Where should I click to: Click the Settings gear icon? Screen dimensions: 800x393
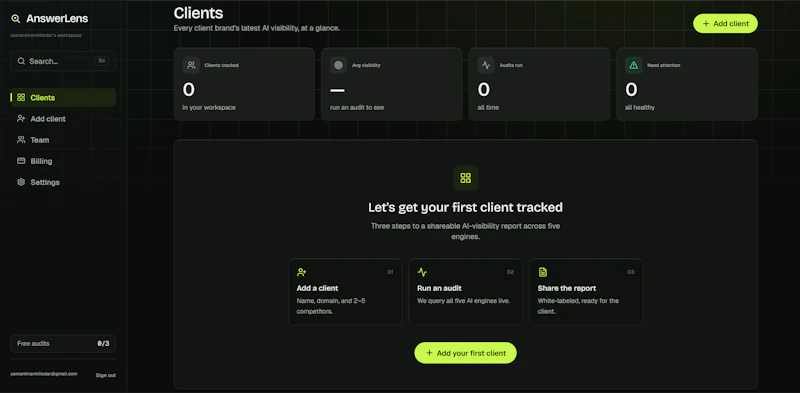[x=21, y=182]
